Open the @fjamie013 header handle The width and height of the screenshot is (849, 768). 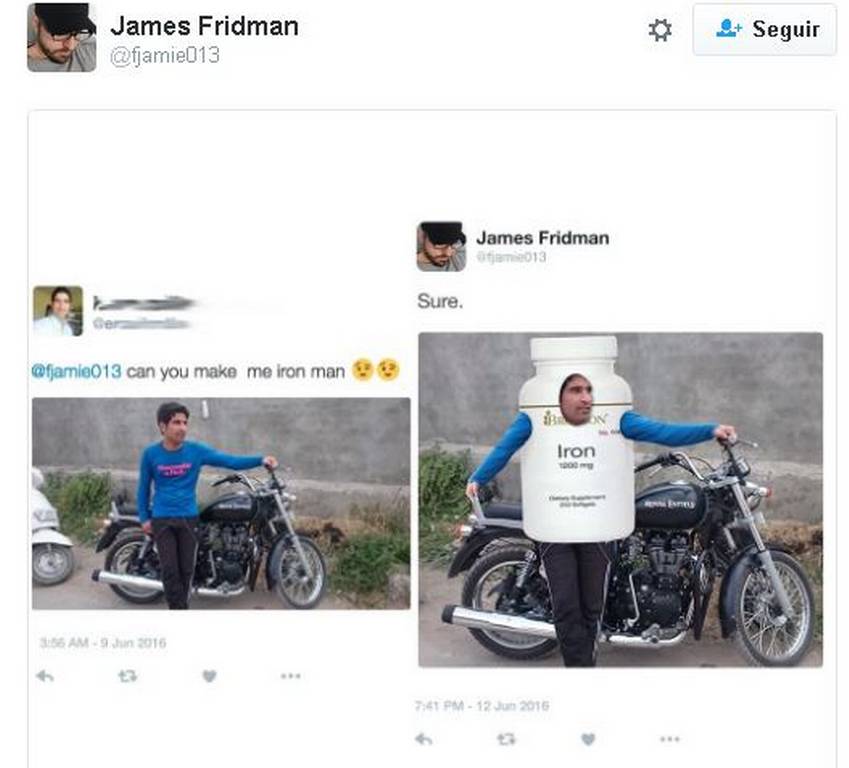[165, 55]
